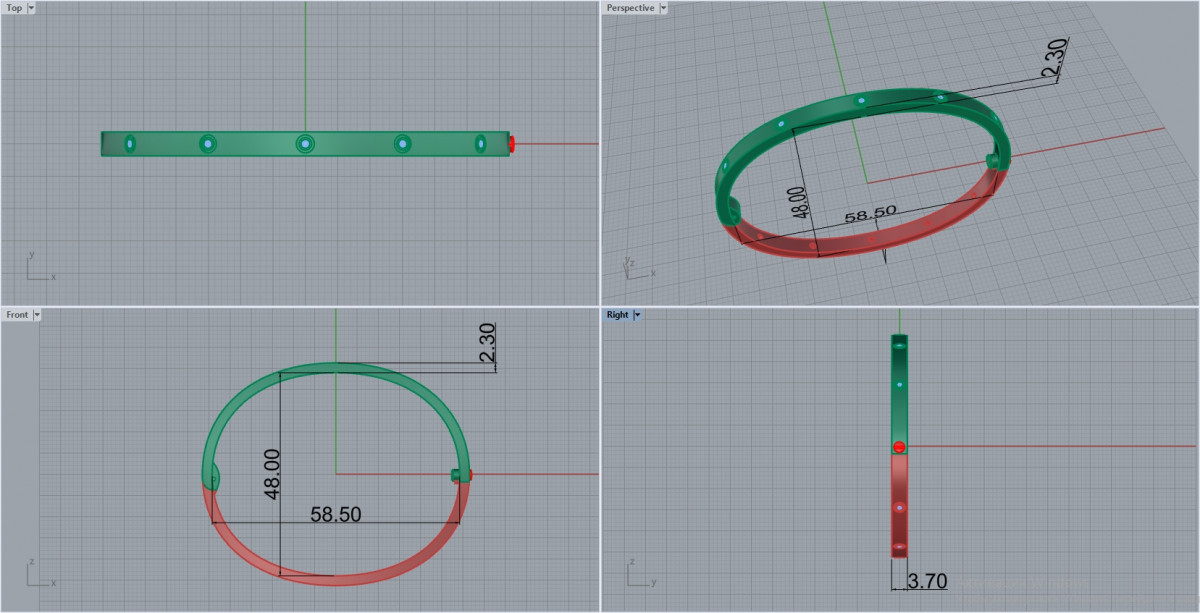The image size is (1200, 613).
Task: Select the 2.30 dimension in Front view
Action: coord(487,345)
